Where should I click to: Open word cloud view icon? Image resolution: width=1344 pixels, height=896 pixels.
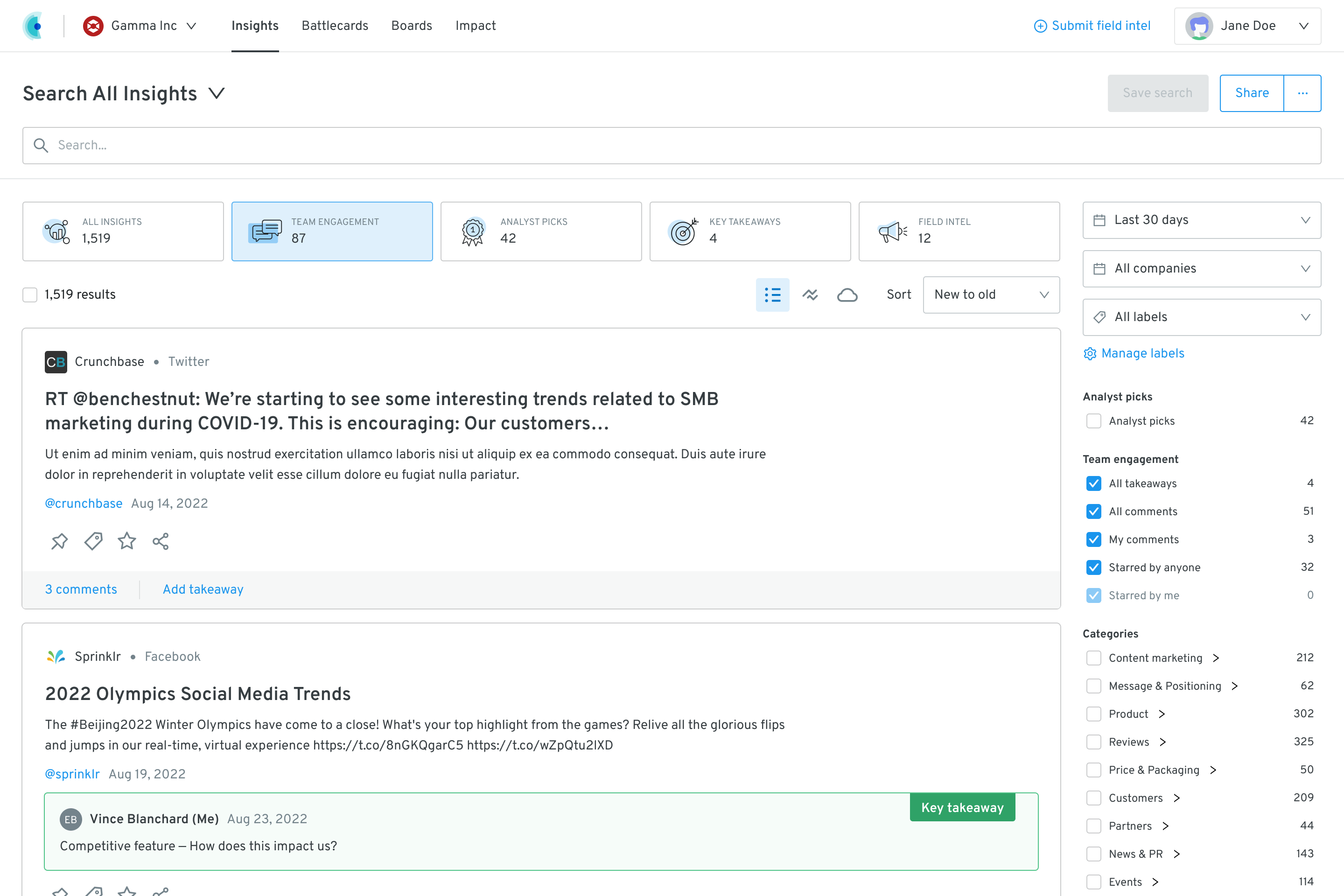847,295
